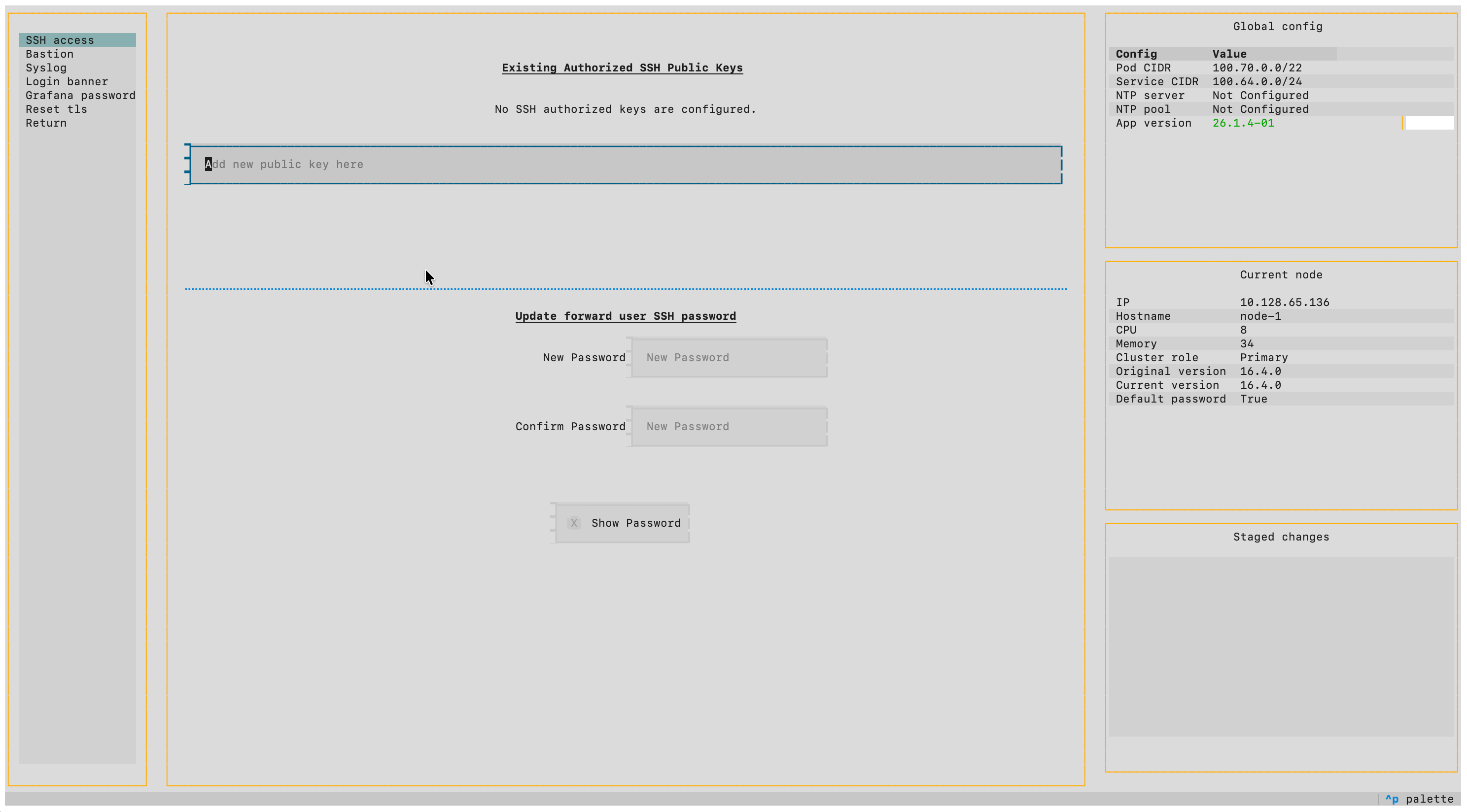Click the Cluster role value Primary
This screenshot has width=1467, height=812.
coord(1264,358)
